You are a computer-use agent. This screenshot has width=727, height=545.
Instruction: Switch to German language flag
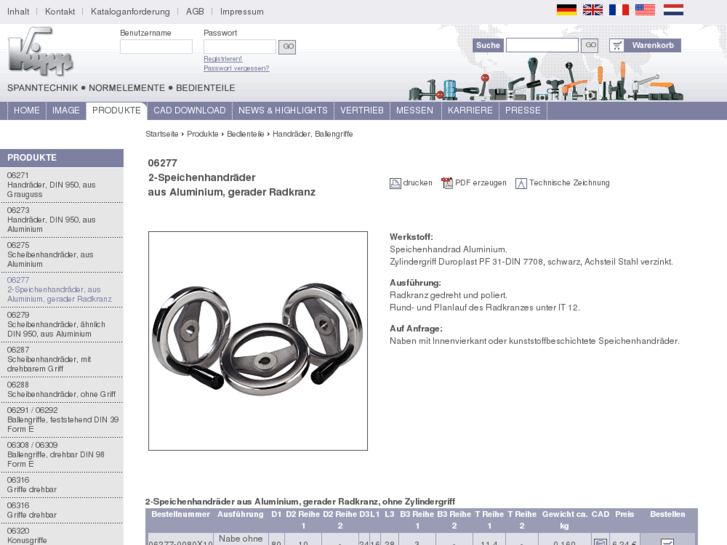pyautogui.click(x=566, y=10)
